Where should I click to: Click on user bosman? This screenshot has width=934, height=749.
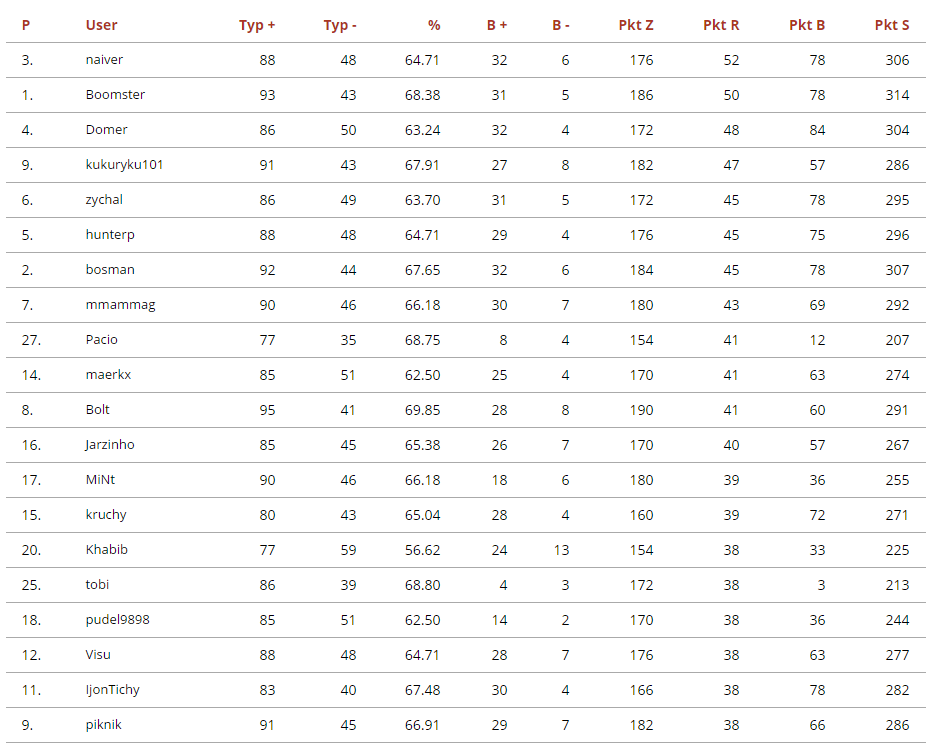point(110,270)
